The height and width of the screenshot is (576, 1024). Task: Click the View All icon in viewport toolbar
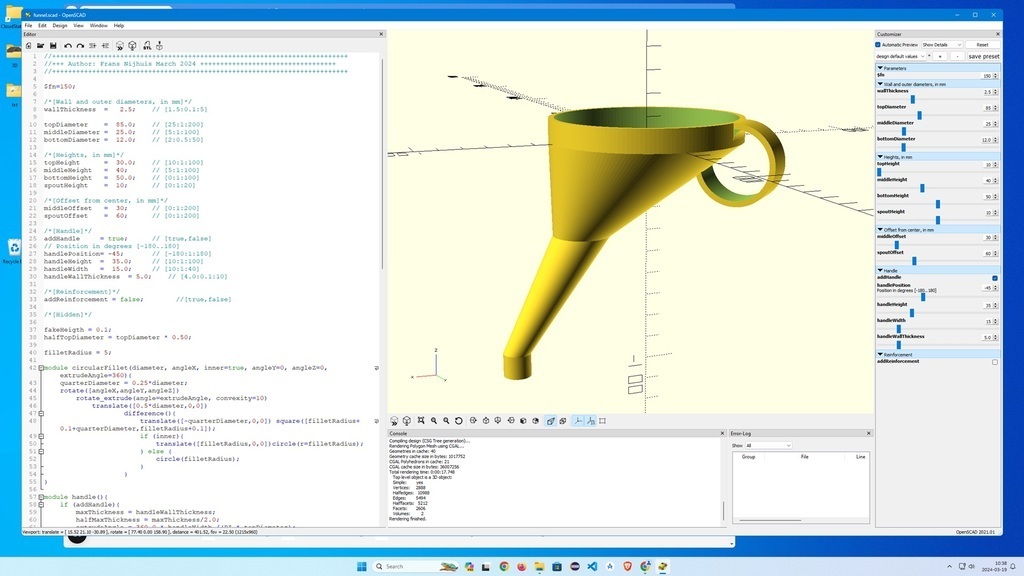tap(421, 421)
